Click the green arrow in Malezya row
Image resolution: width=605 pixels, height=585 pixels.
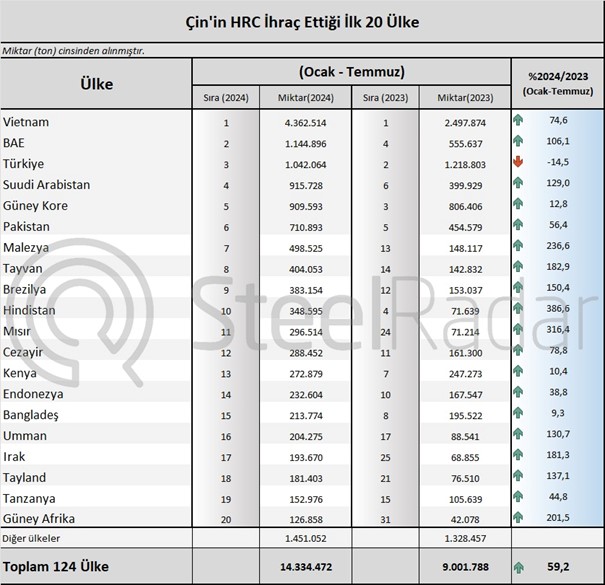tap(518, 245)
